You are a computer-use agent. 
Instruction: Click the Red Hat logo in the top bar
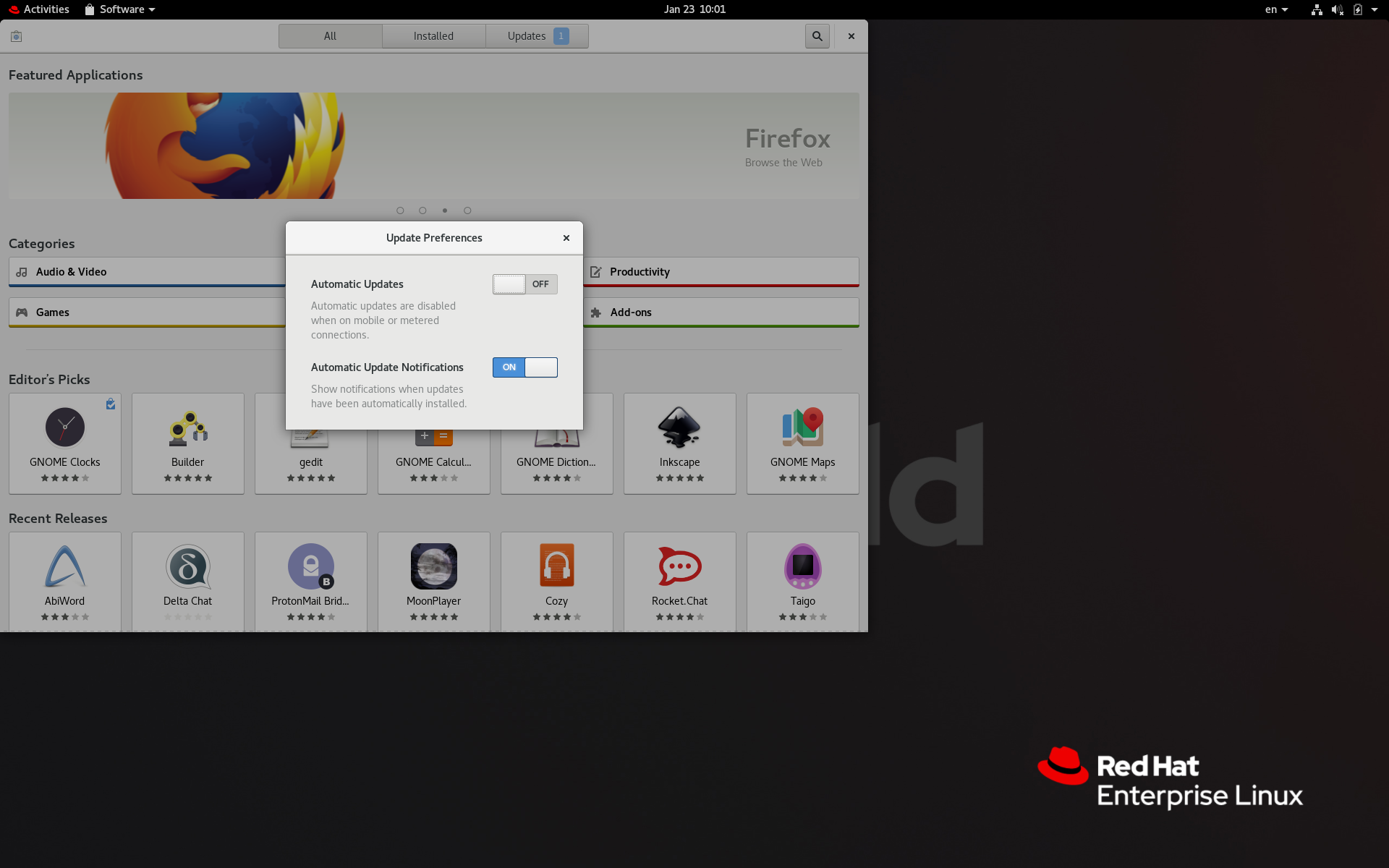pos(14,9)
